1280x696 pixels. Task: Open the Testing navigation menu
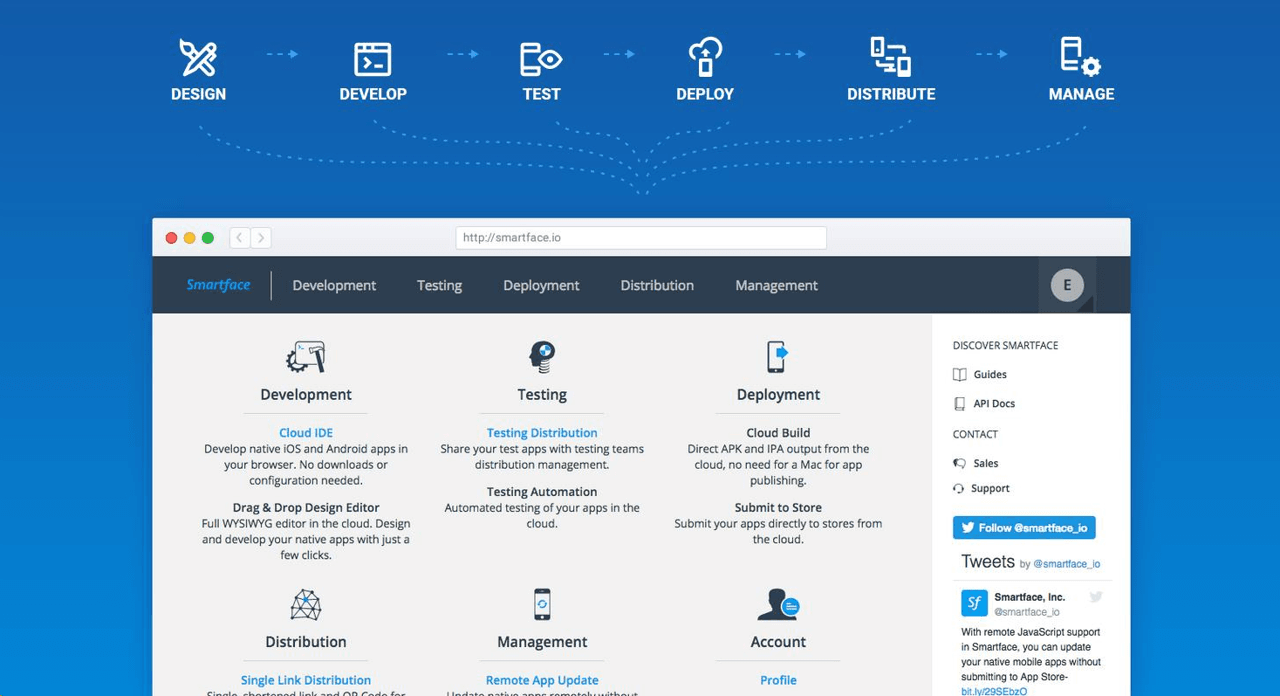click(x=439, y=285)
